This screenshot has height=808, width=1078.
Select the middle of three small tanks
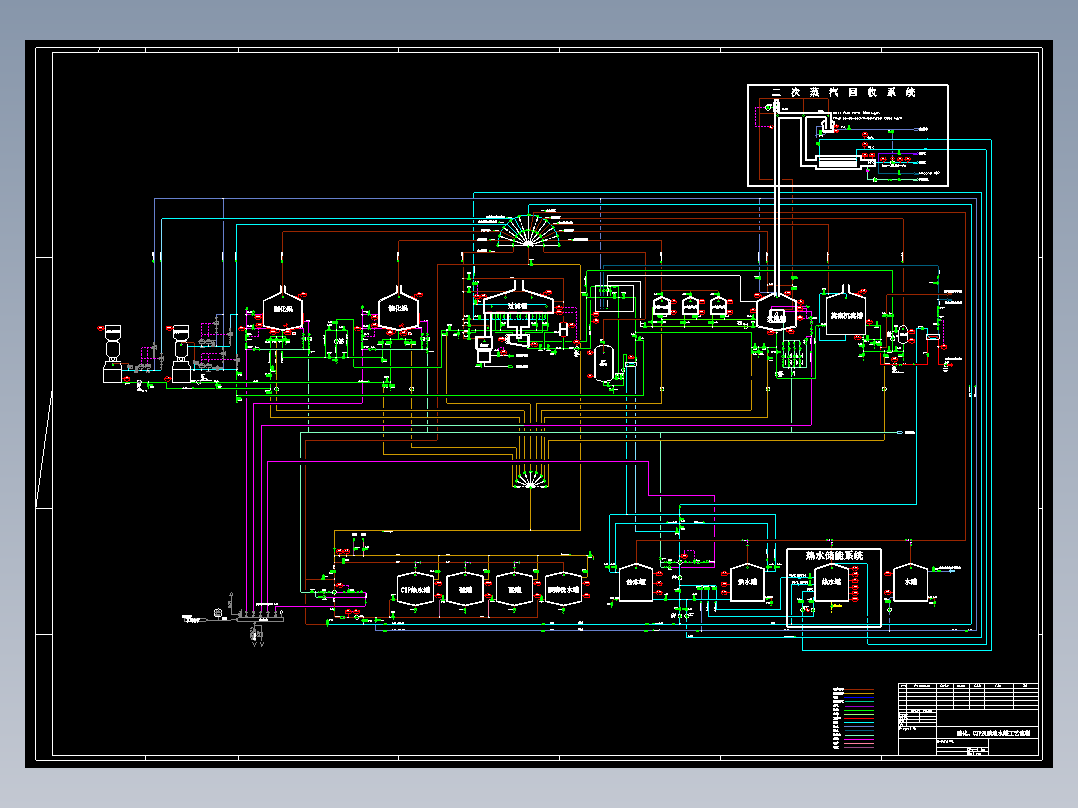[690, 305]
